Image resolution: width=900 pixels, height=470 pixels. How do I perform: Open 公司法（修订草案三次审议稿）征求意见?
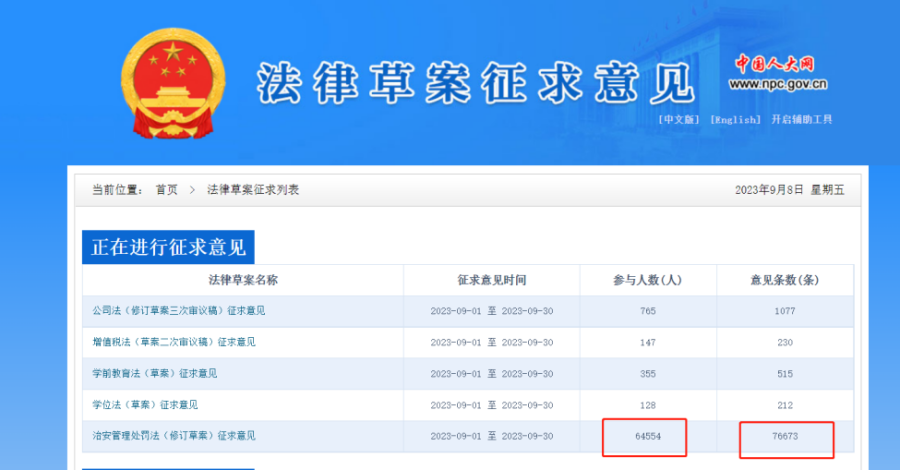click(x=179, y=311)
